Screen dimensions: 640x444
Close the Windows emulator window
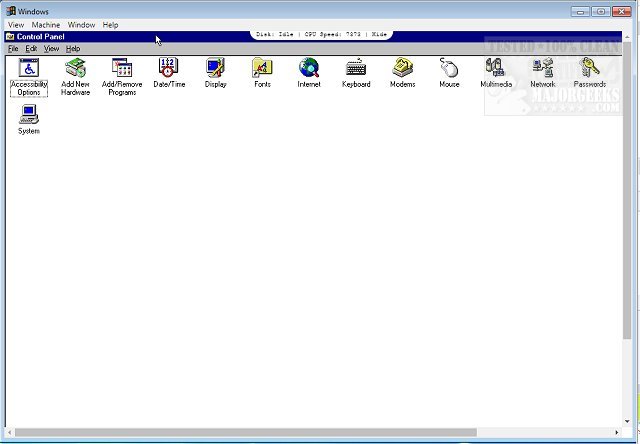622,11
